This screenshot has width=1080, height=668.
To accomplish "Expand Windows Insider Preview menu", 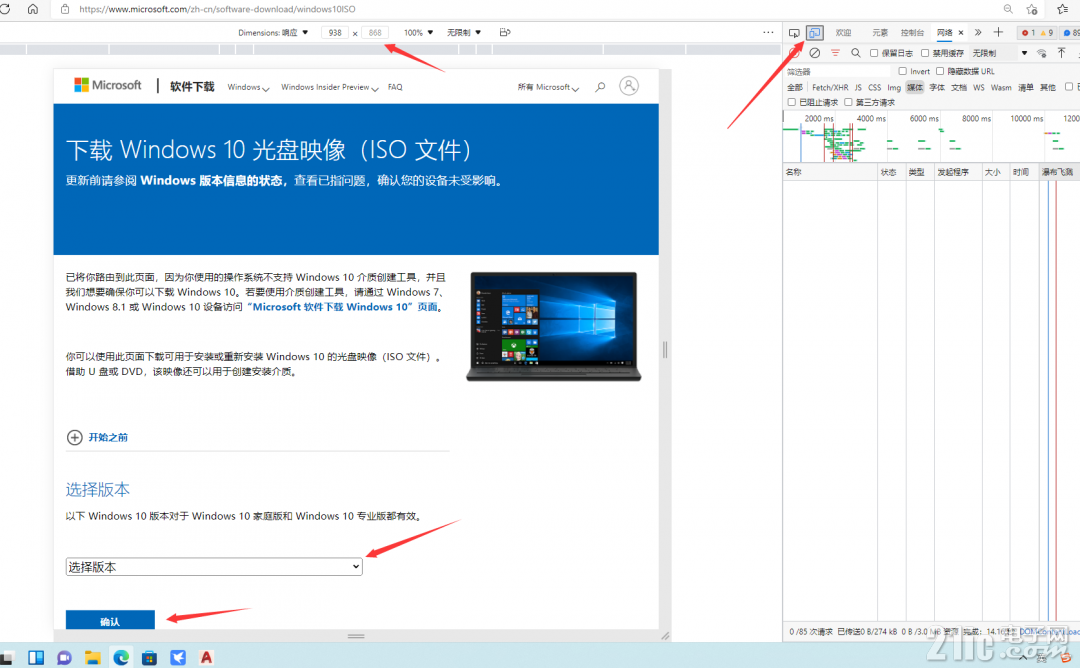I will 329,87.
